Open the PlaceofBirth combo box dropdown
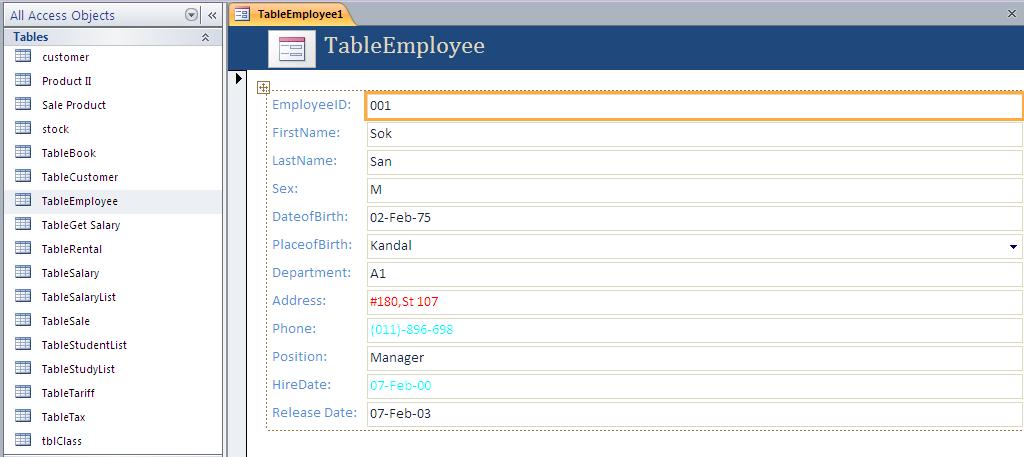 click(1014, 246)
